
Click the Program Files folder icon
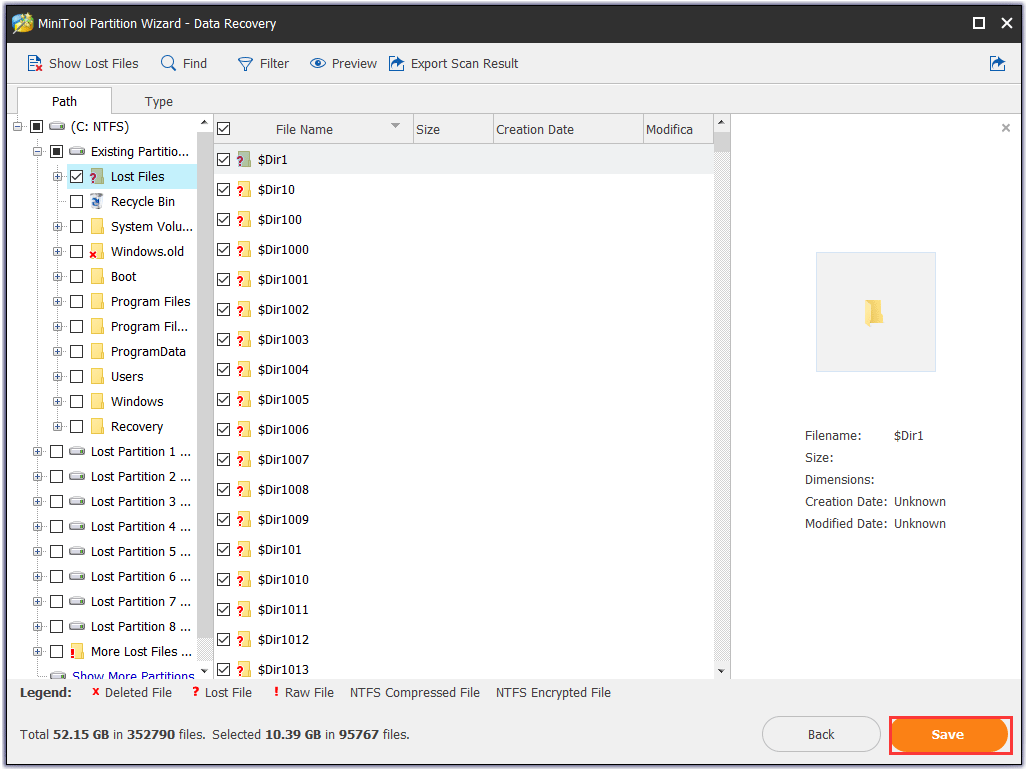point(98,301)
